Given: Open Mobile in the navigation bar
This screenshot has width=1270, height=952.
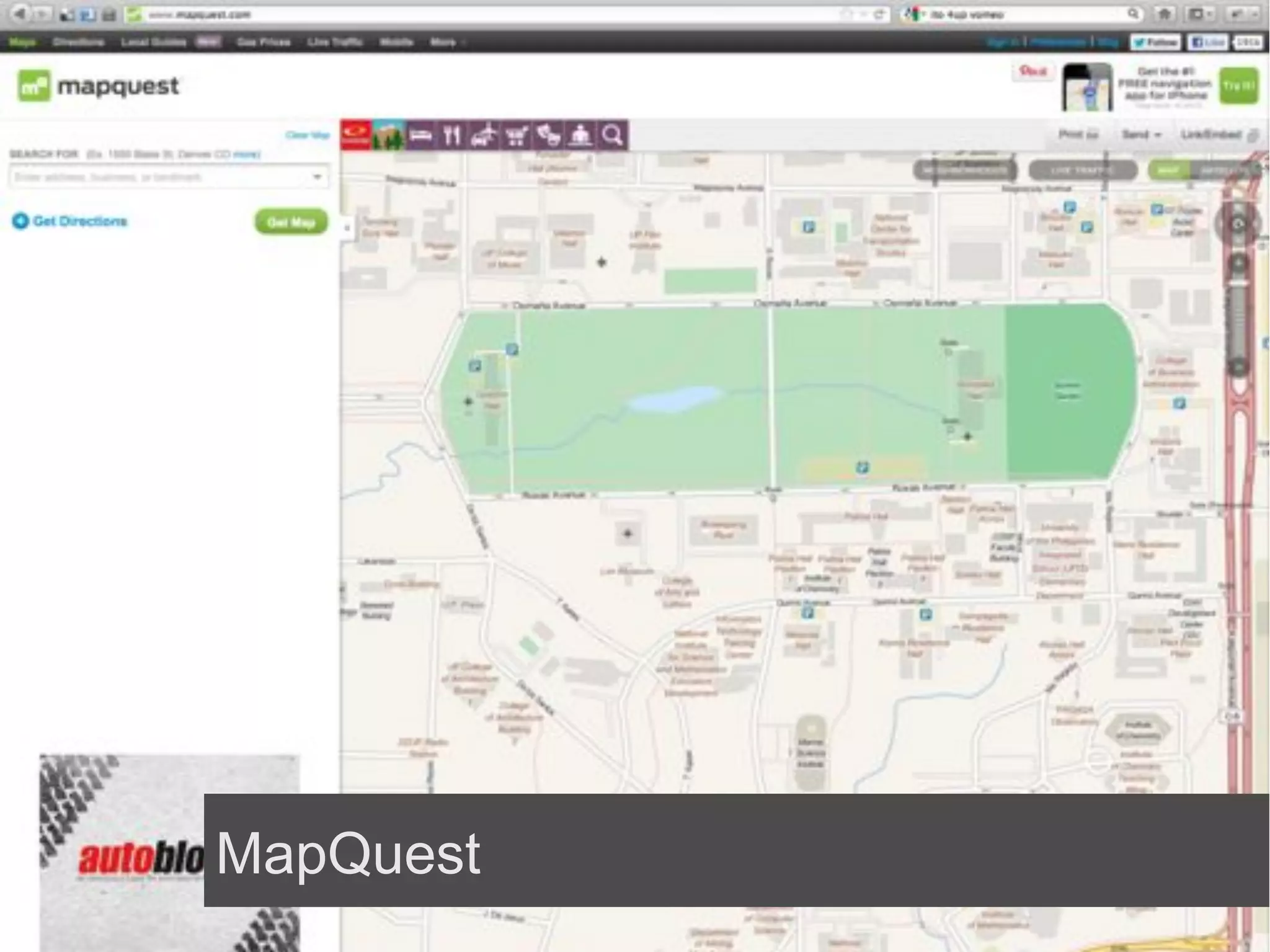Looking at the screenshot, I should (x=396, y=42).
